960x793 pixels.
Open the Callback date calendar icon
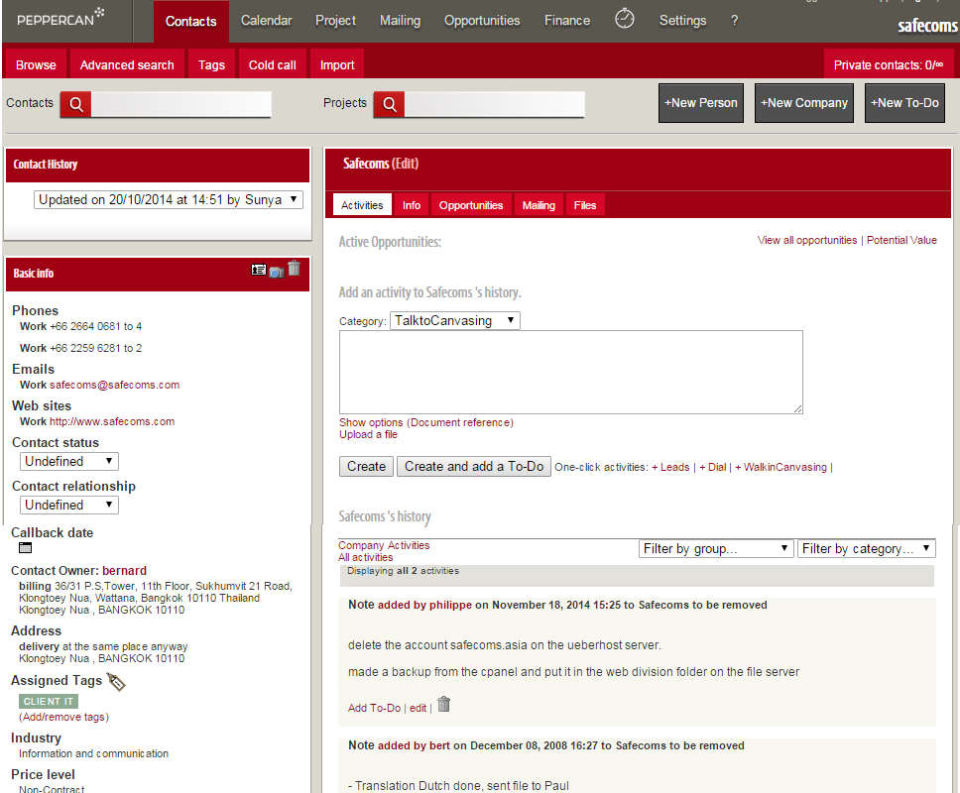tap(25, 547)
